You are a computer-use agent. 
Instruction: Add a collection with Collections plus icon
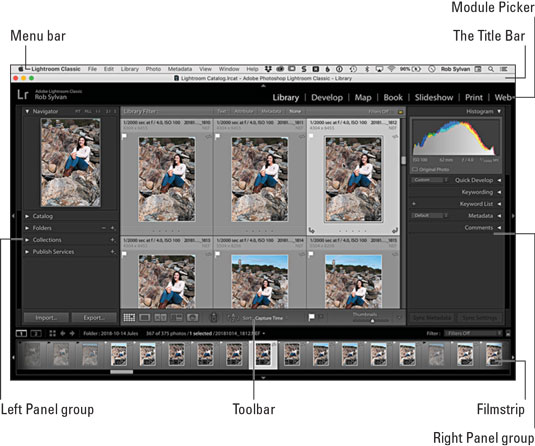point(113,240)
